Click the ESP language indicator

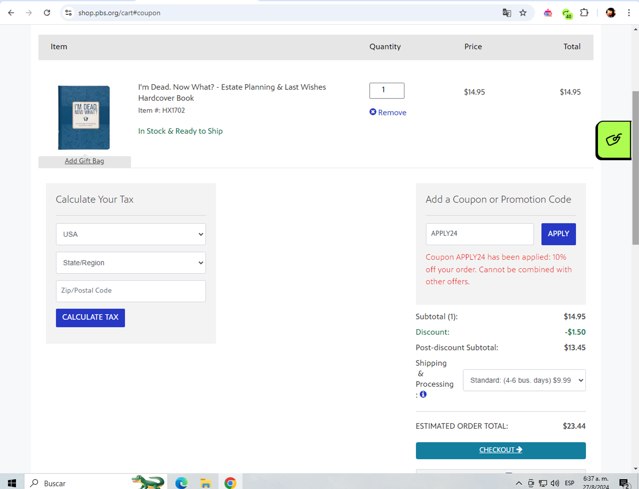click(569, 483)
